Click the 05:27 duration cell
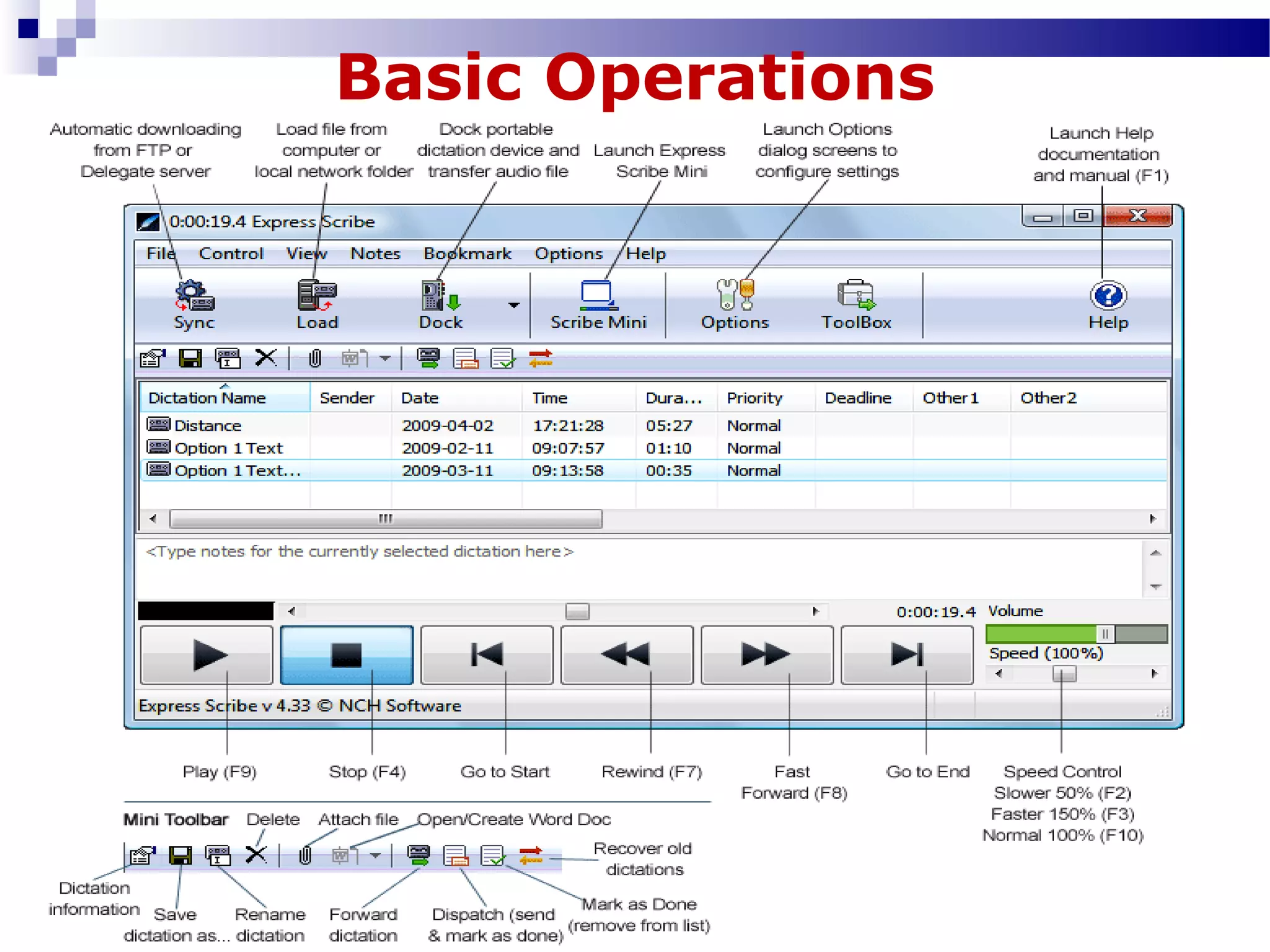This screenshot has height=952, width=1270. [x=668, y=426]
